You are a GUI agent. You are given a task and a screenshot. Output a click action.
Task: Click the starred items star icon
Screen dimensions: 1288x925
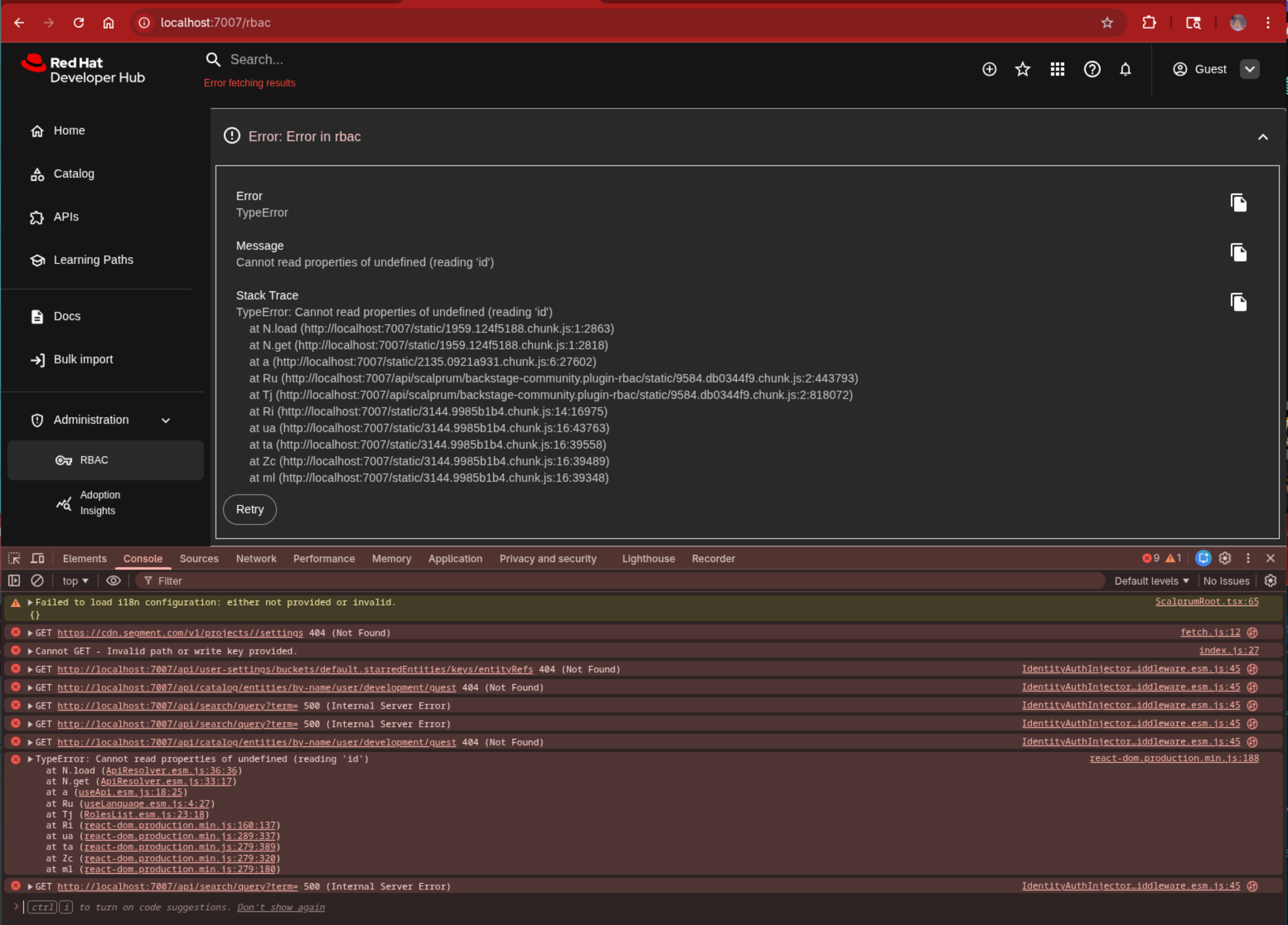pyautogui.click(x=1022, y=69)
